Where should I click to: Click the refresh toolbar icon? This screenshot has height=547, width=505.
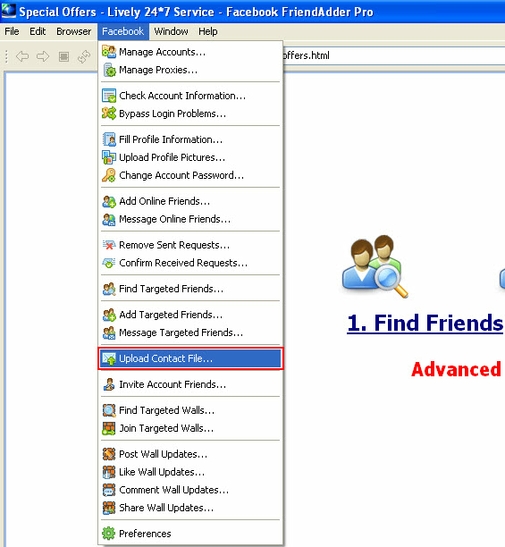click(x=84, y=57)
